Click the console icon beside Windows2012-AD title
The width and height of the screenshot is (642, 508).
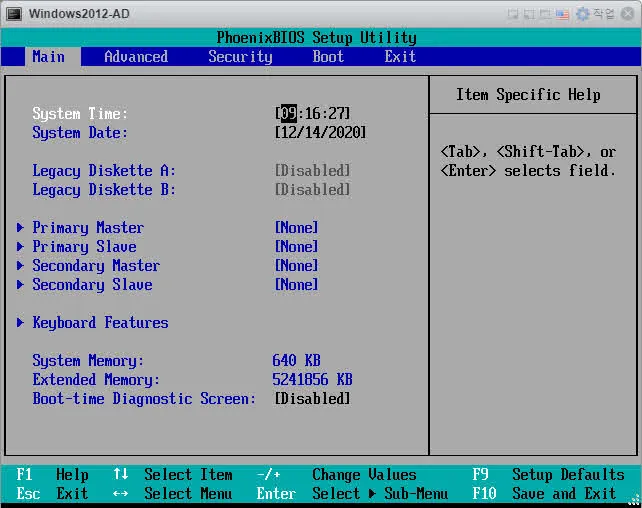point(14,14)
